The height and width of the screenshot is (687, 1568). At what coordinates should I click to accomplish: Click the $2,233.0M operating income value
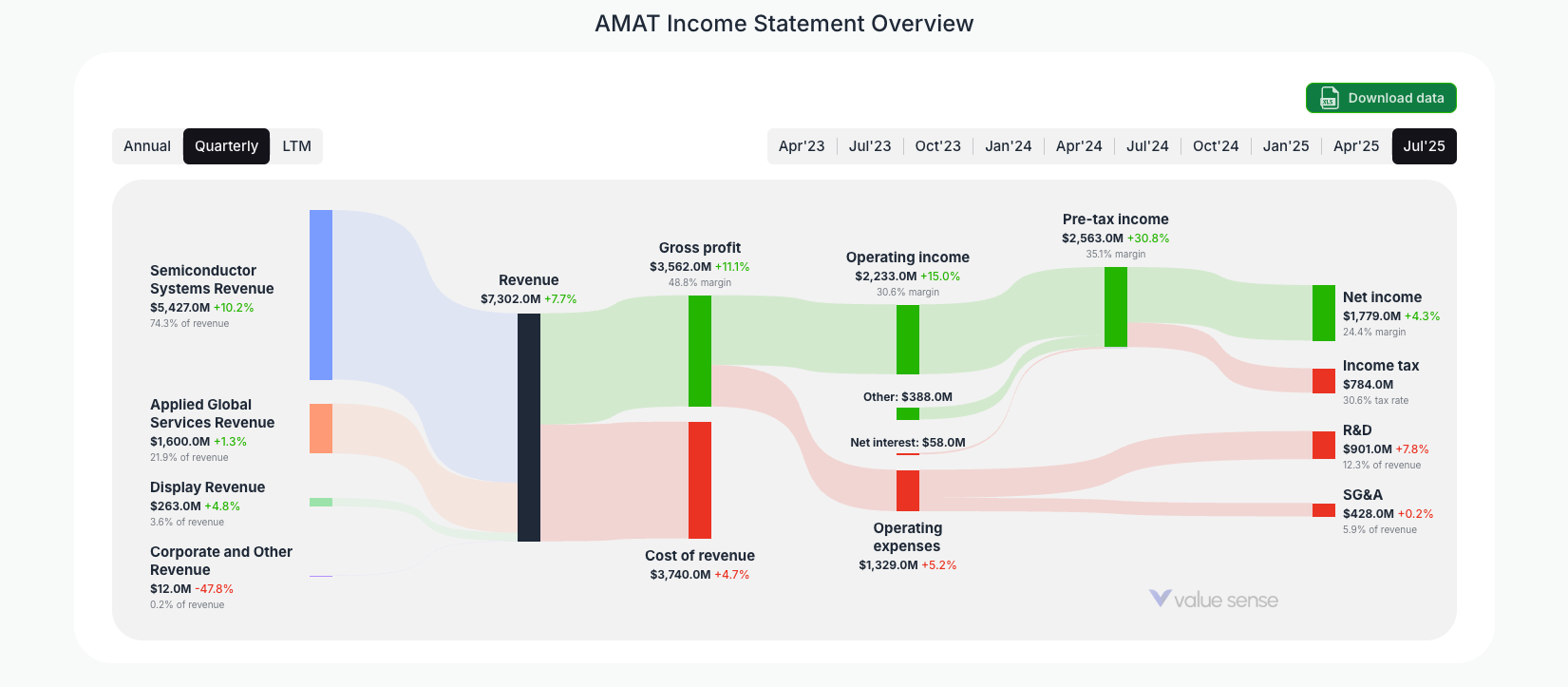pyautogui.click(x=886, y=277)
